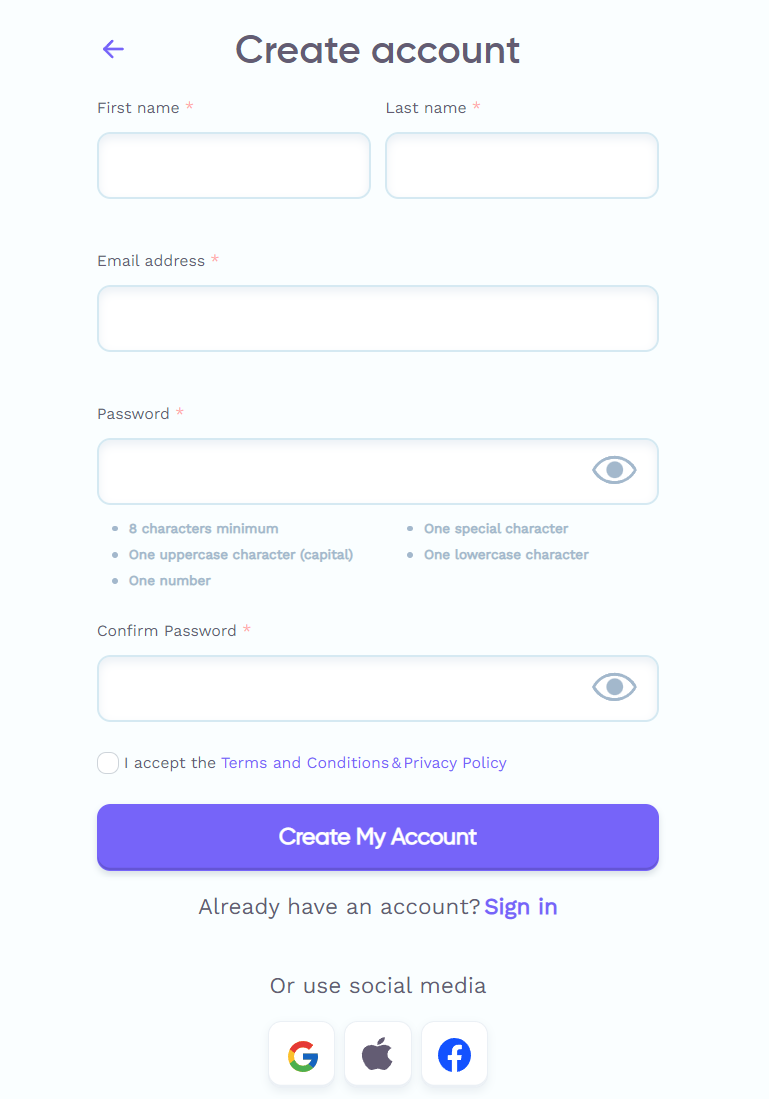Click the Create account heading

pos(377,49)
